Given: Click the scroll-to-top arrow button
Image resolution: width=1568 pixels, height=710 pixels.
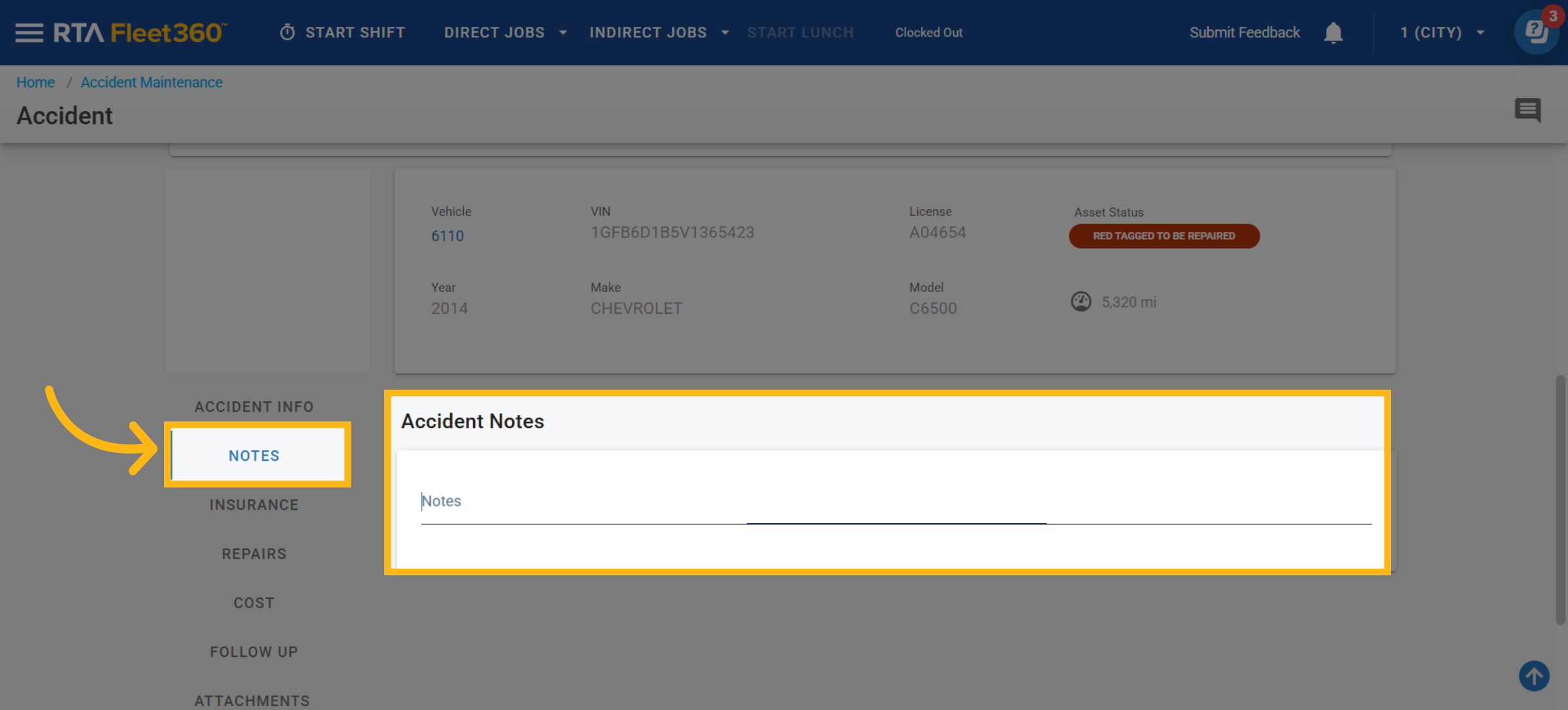Looking at the screenshot, I should pyautogui.click(x=1534, y=675).
